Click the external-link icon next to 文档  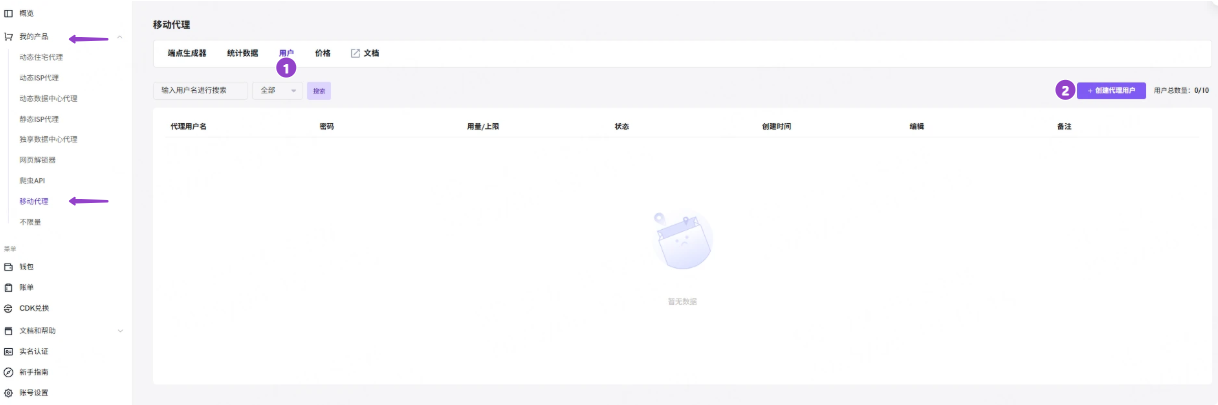[355, 53]
